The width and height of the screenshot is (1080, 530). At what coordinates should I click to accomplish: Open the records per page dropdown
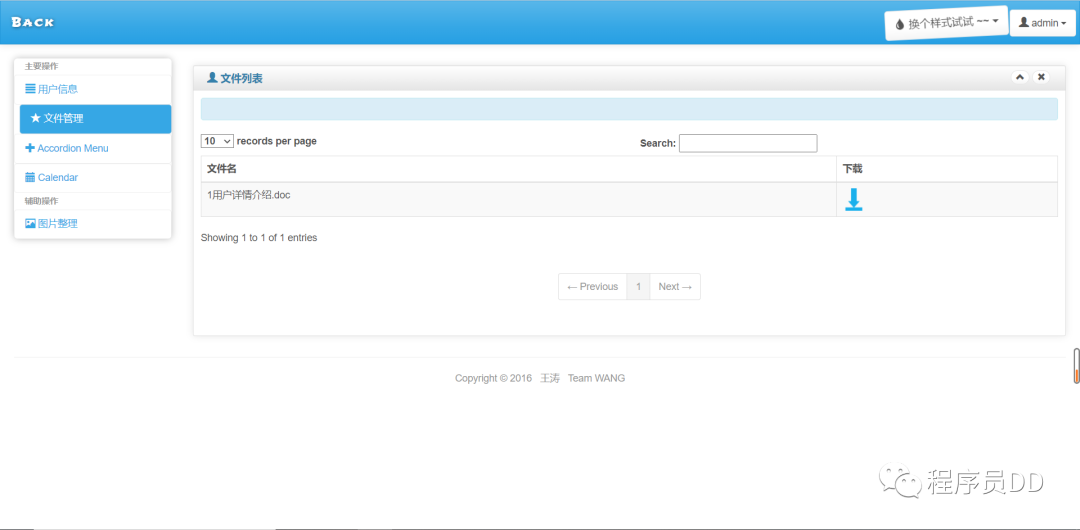pos(217,141)
